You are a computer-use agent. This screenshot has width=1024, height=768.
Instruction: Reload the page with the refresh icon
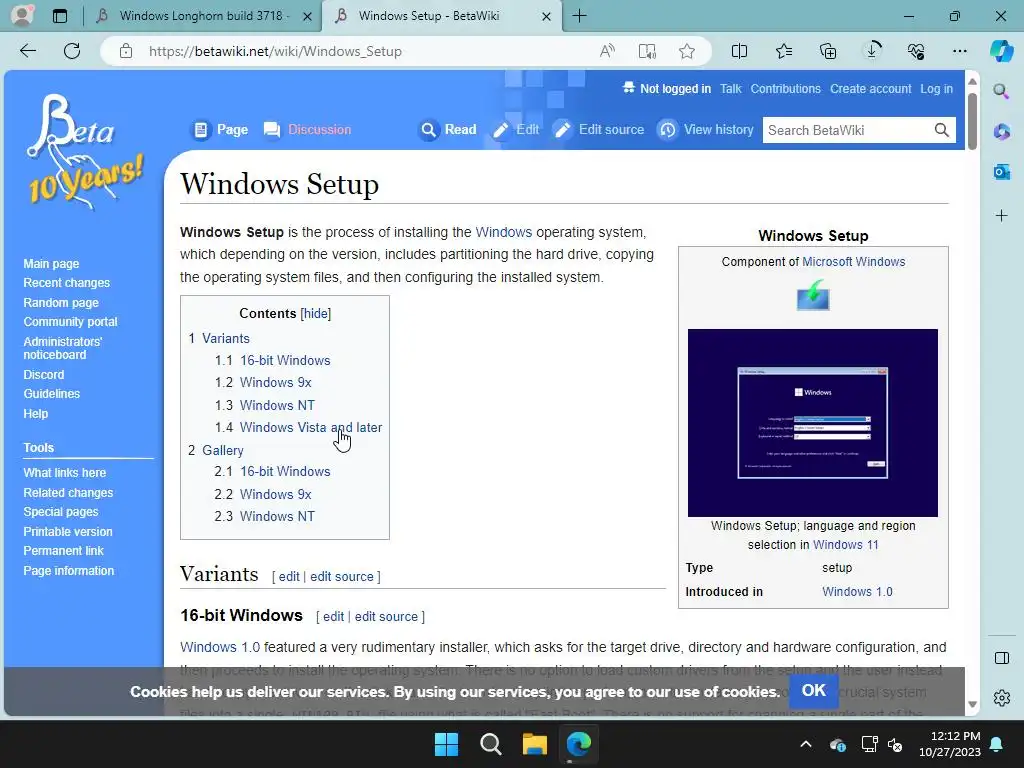72,51
